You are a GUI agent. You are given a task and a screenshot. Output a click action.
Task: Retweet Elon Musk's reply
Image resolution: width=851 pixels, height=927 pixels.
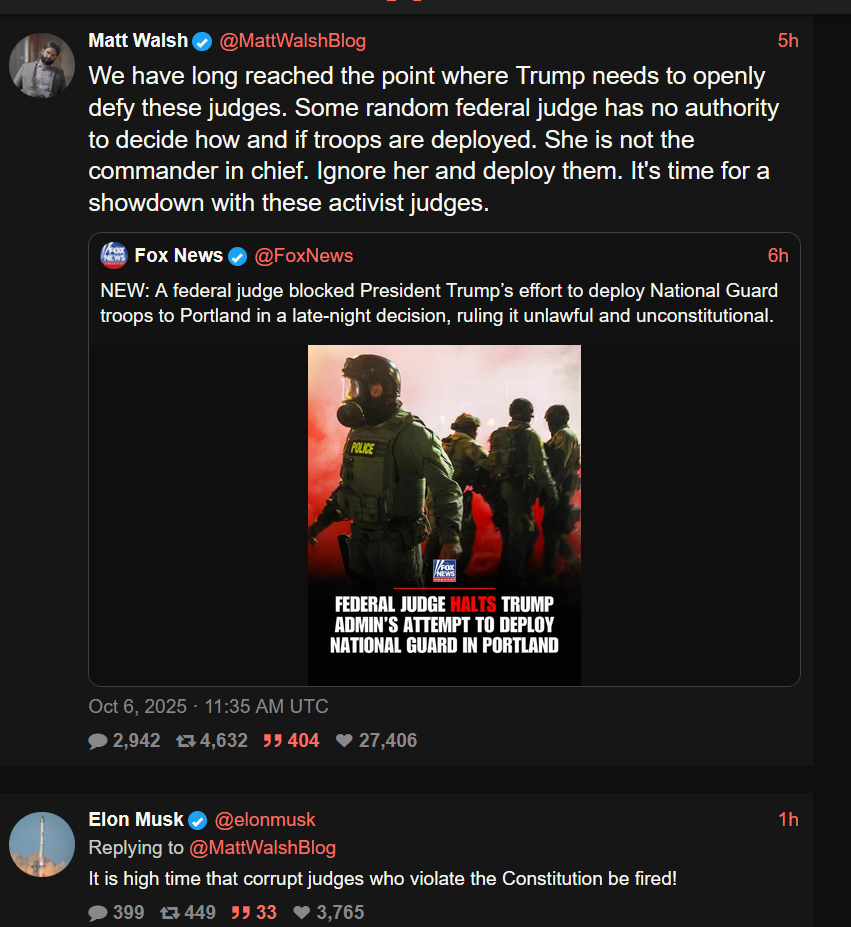click(x=170, y=912)
